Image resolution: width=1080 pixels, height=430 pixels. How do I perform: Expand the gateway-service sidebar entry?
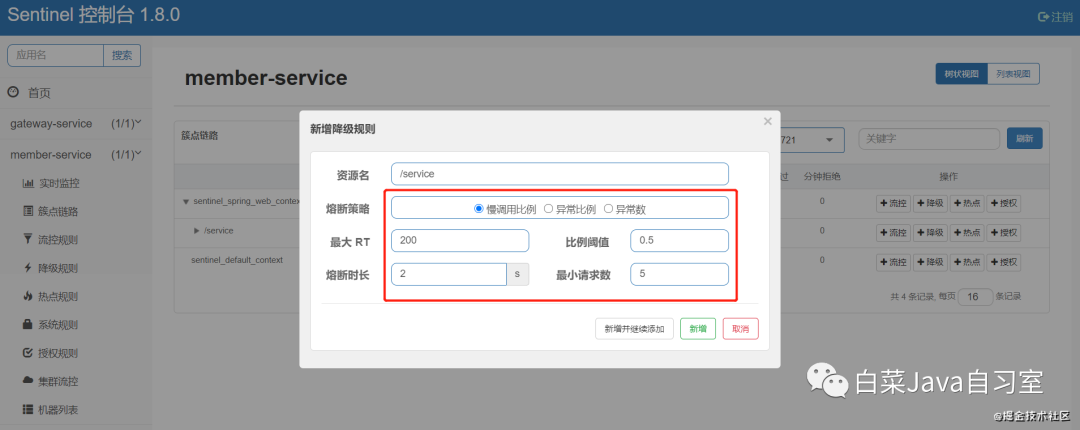[x=76, y=124]
